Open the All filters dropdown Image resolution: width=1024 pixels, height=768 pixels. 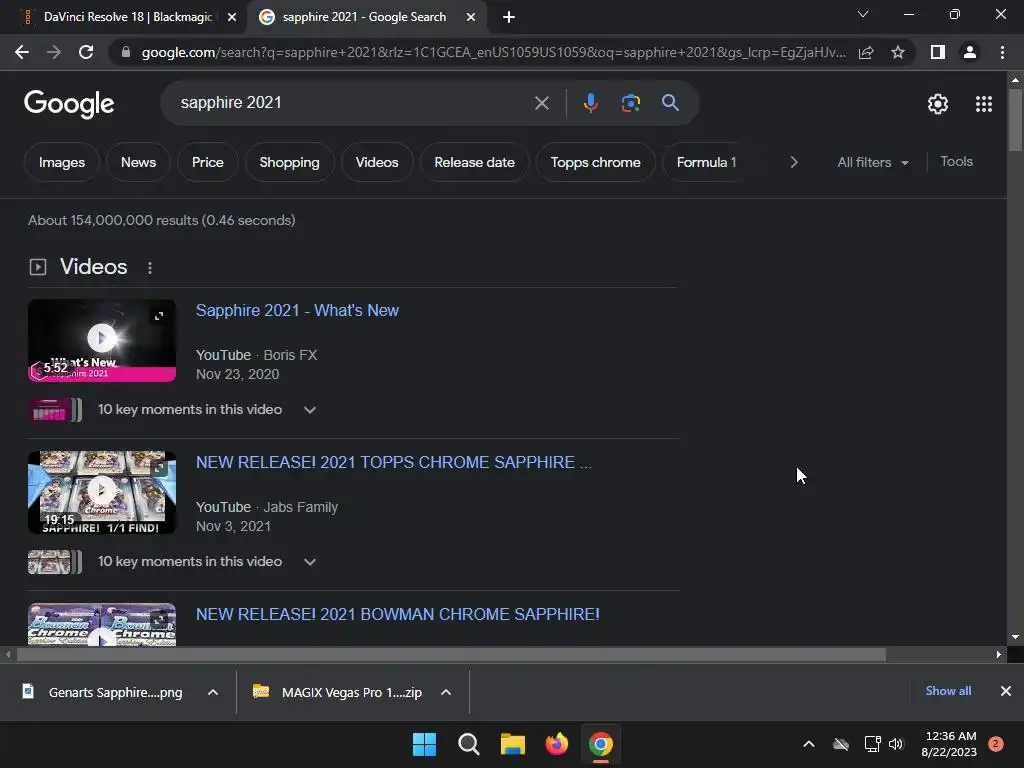click(872, 162)
